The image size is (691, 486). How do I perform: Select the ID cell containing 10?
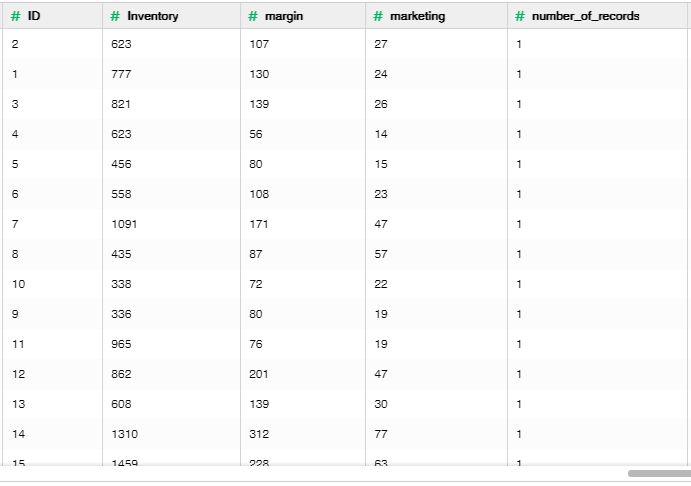click(x=17, y=284)
